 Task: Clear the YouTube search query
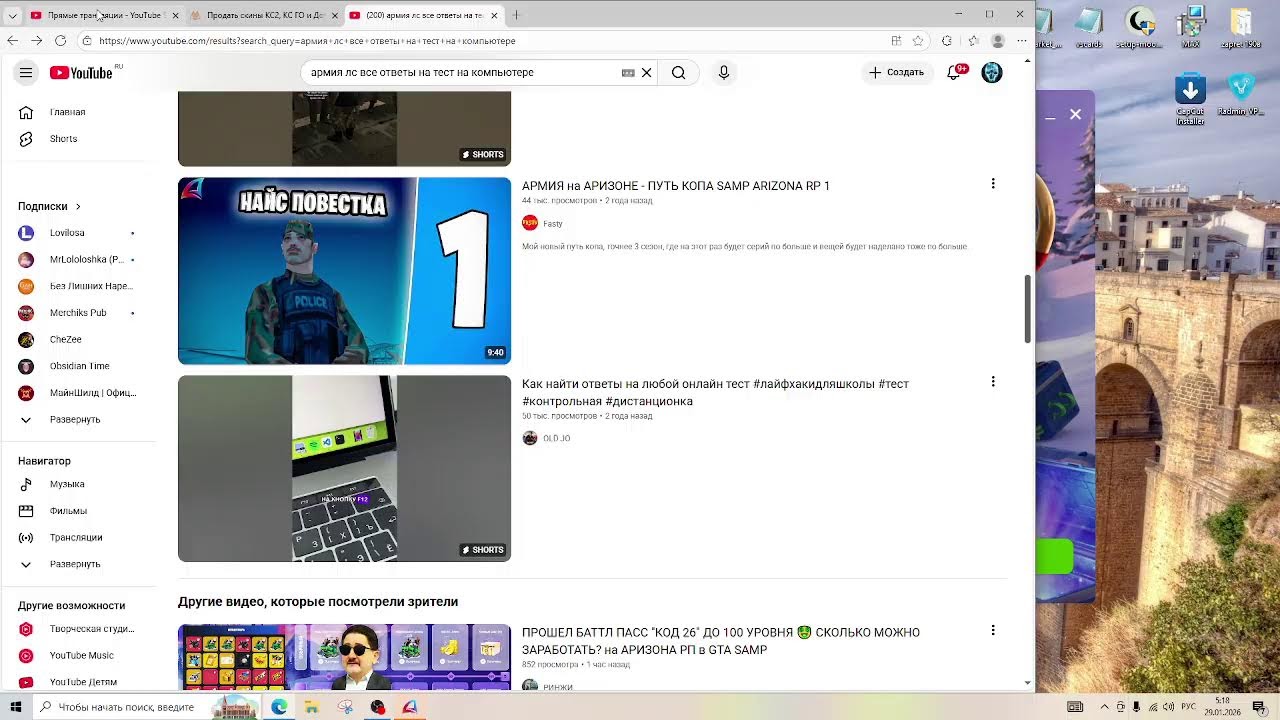pyautogui.click(x=647, y=72)
